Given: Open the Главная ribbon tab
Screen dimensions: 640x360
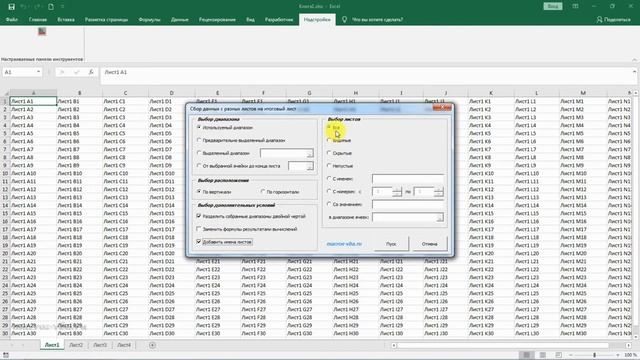Looking at the screenshot, I should 38,19.
